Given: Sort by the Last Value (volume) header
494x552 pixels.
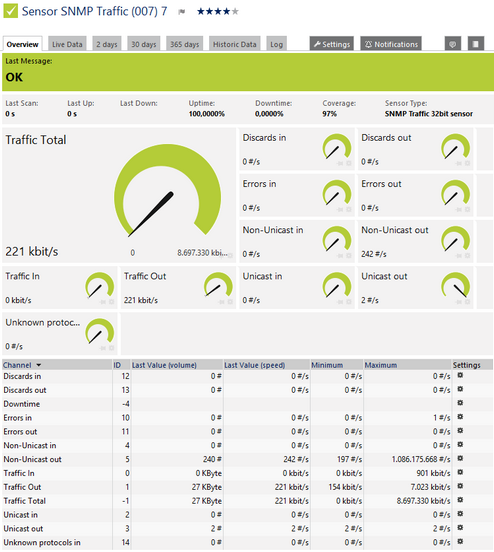Looking at the screenshot, I should (x=164, y=365).
